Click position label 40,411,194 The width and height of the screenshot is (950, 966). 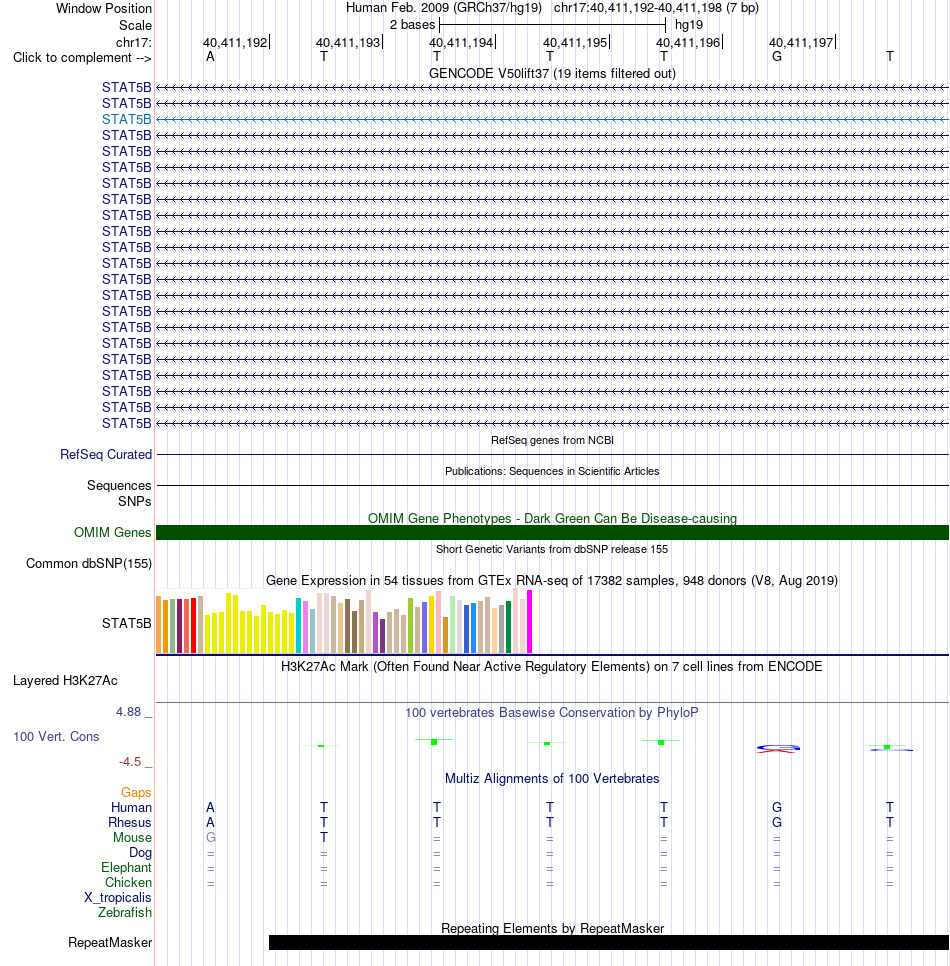[461, 43]
